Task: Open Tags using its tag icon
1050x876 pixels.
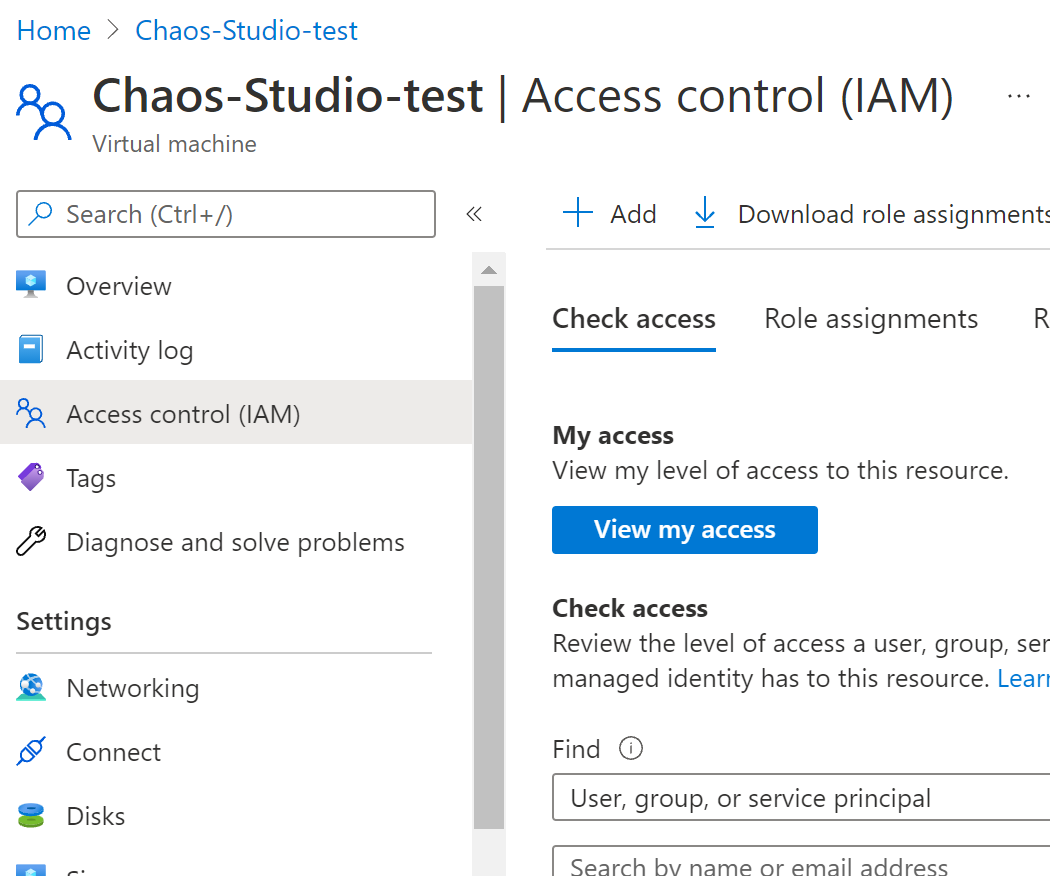Action: click(x=33, y=478)
